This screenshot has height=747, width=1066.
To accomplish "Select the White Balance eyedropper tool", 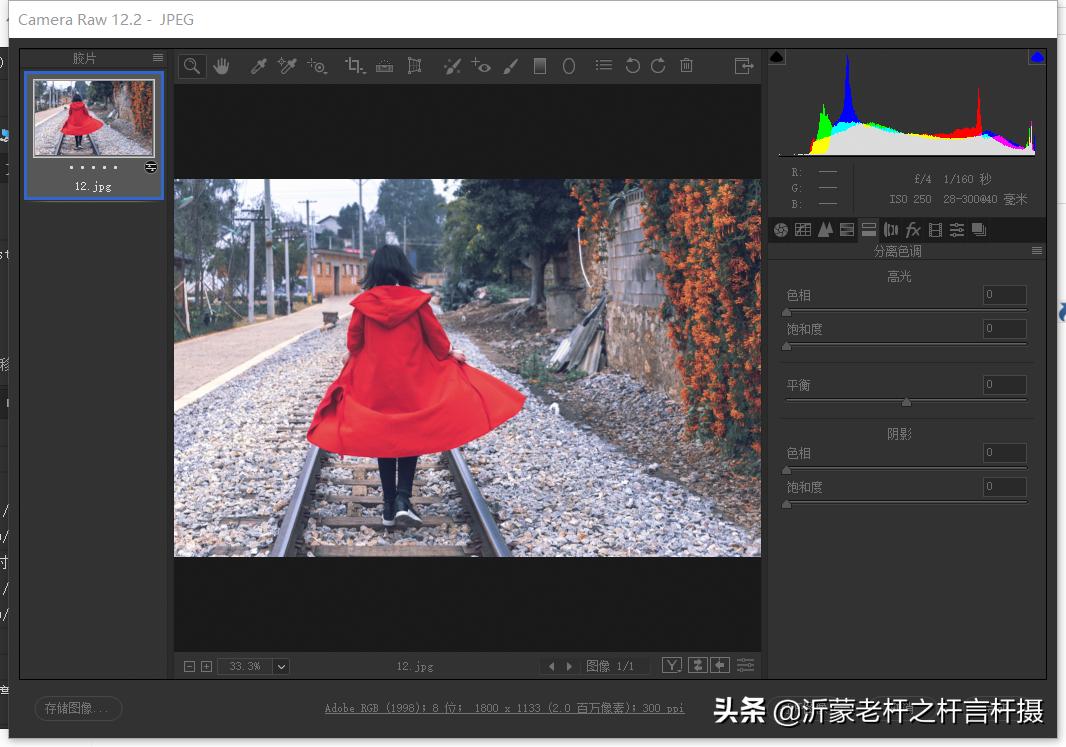I will (x=258, y=66).
